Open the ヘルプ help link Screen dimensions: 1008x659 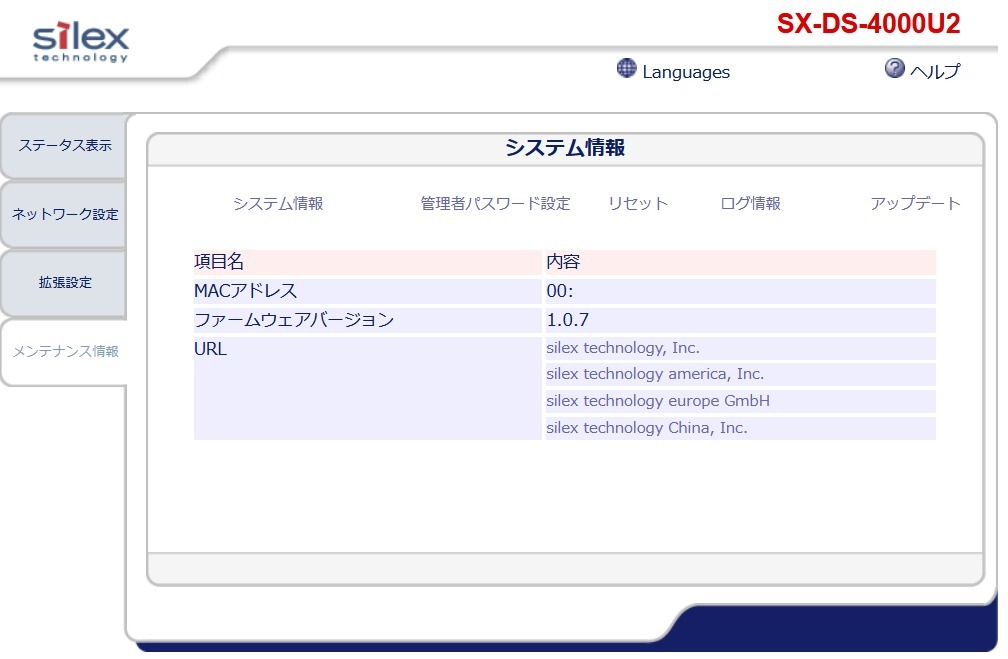pos(935,71)
